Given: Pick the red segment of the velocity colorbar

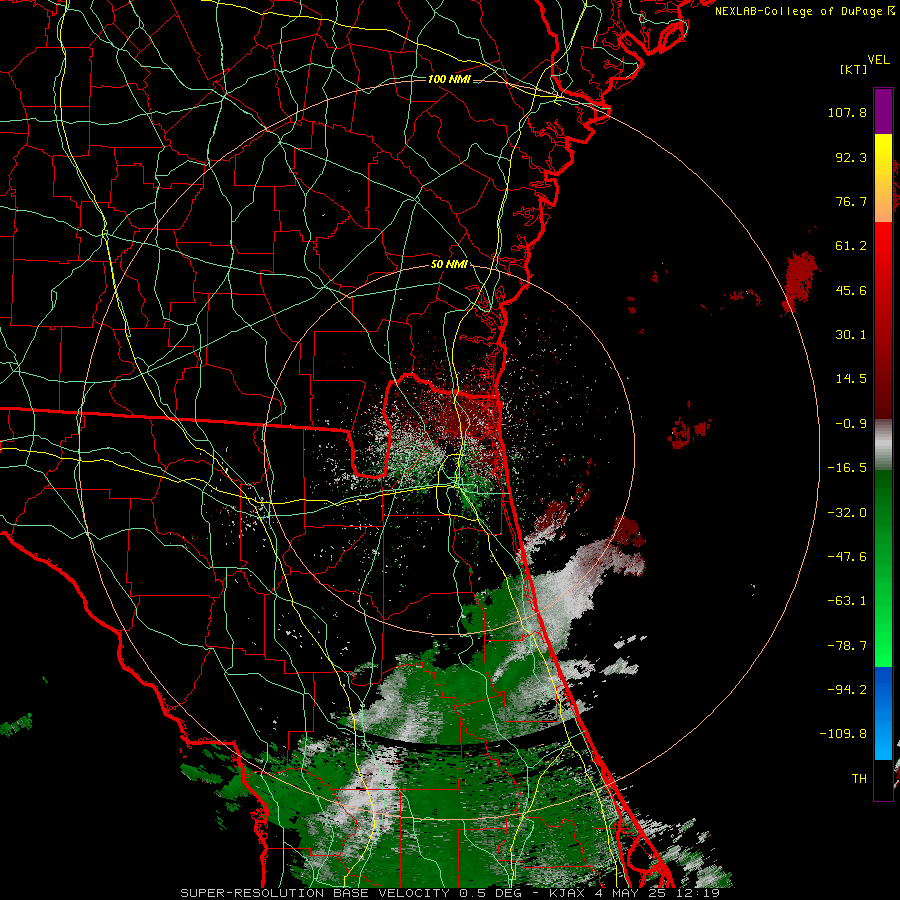Looking at the screenshot, I should click(x=883, y=320).
